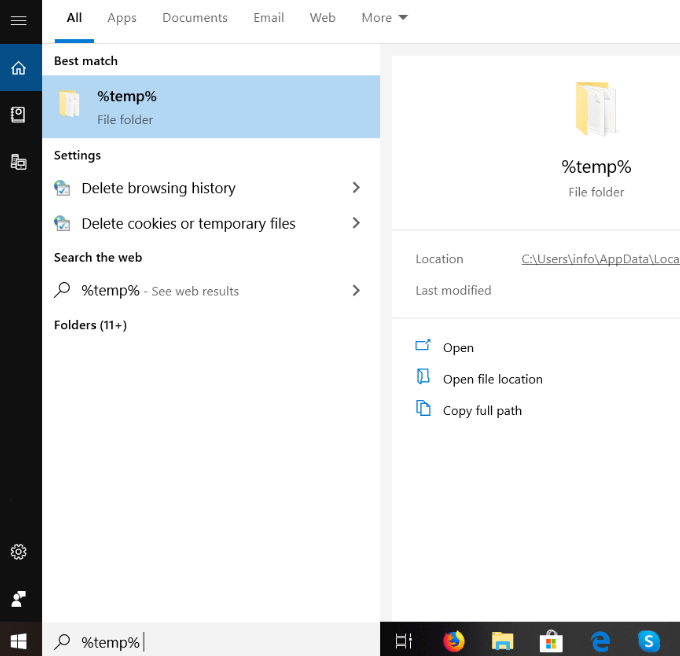Click the Windows Start button
The image size is (680, 656).
(19, 641)
